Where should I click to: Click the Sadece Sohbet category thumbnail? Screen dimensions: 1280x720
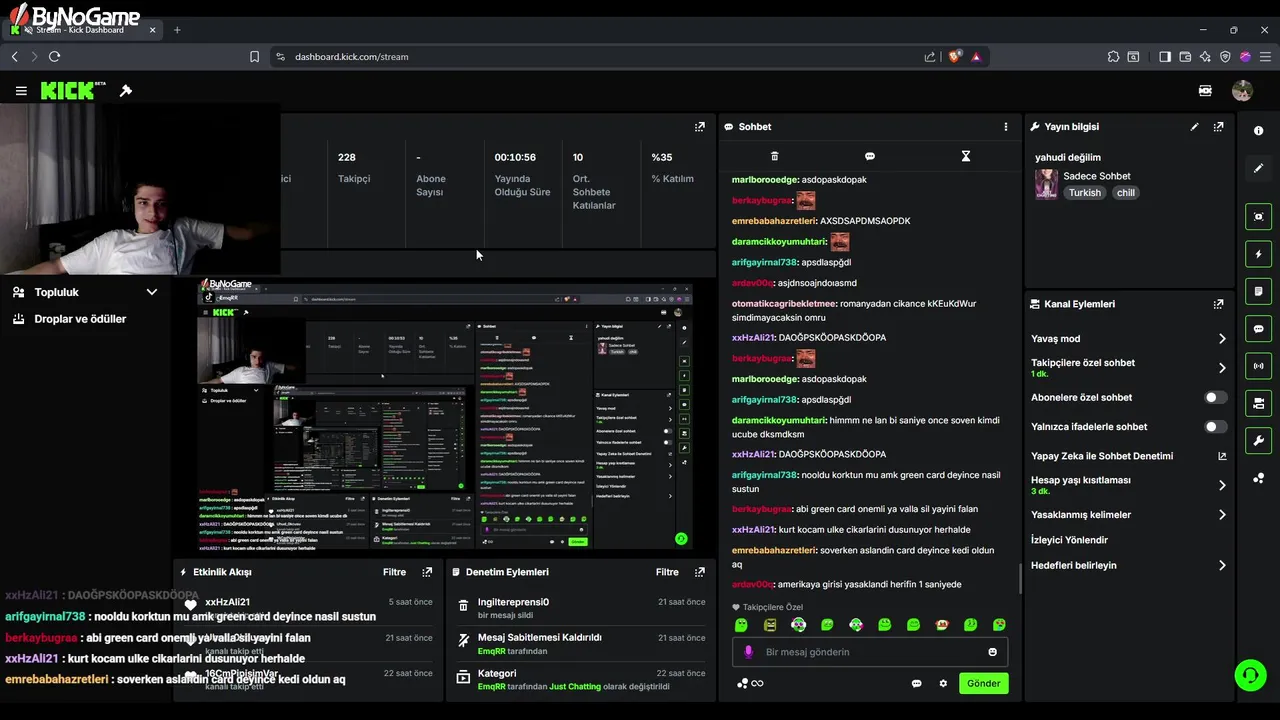(x=1046, y=184)
